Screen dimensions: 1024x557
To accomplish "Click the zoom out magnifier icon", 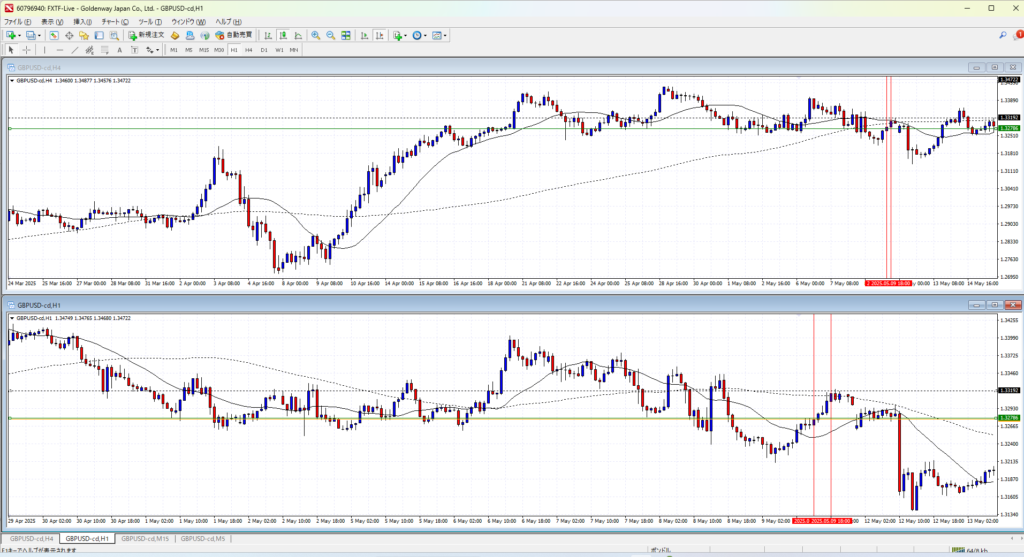I will tap(330, 35).
